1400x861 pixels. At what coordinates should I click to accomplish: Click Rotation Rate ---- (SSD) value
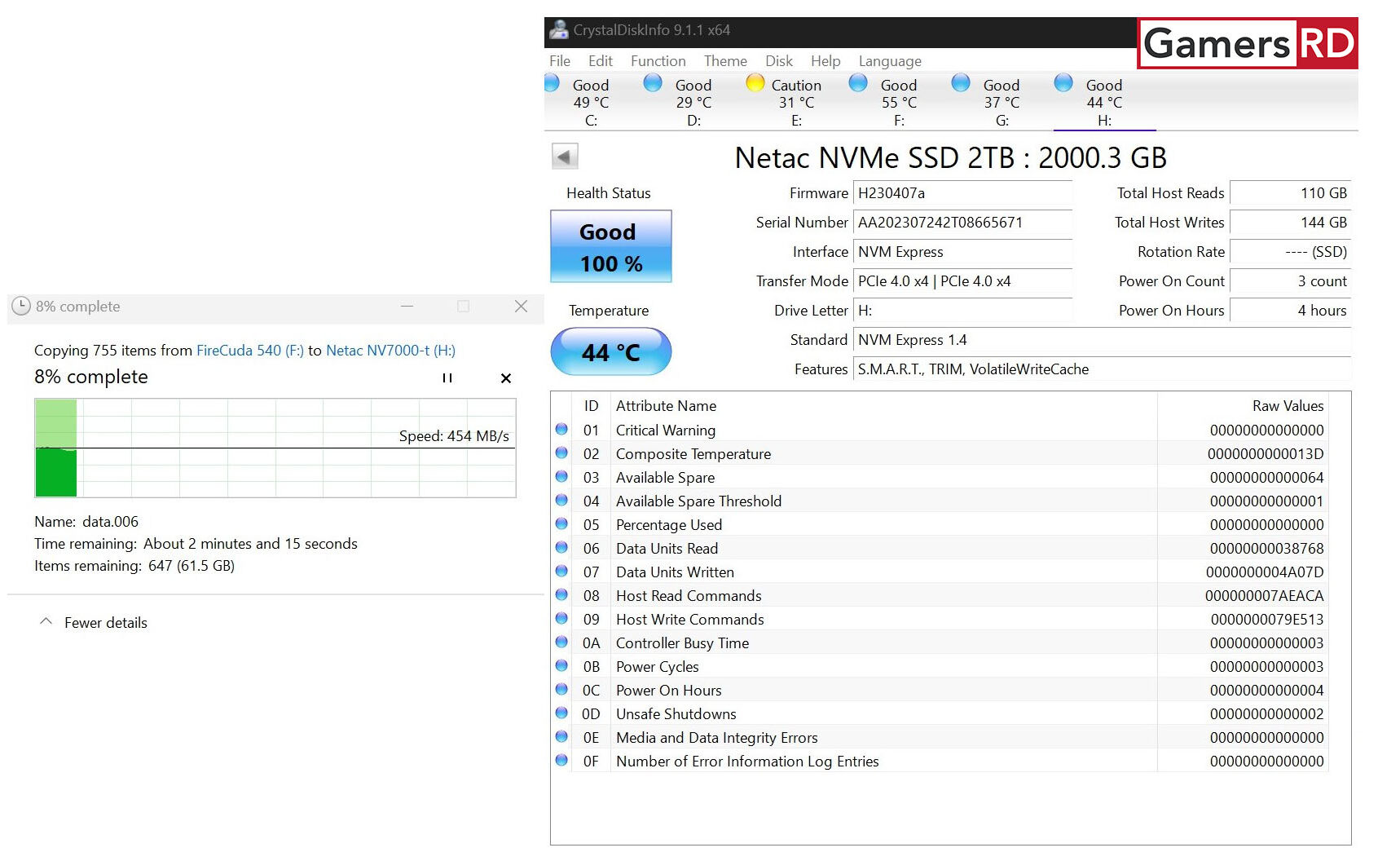tap(1290, 252)
